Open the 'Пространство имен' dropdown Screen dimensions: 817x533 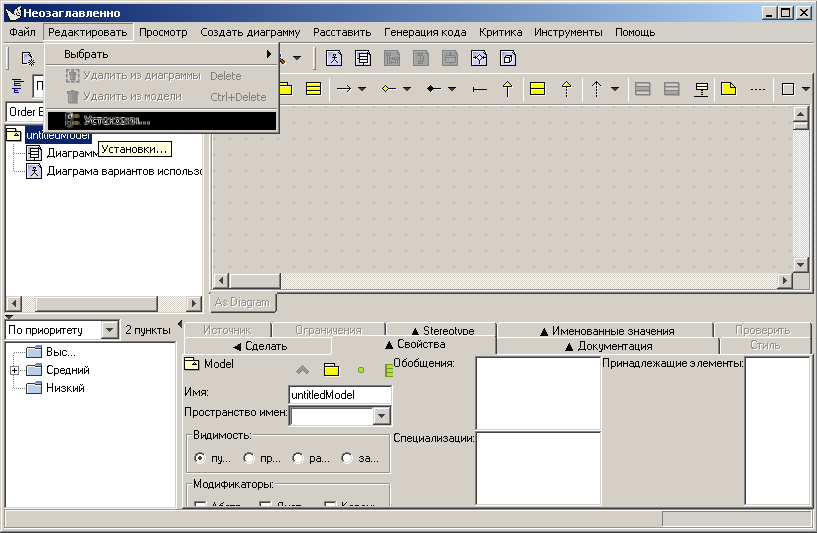[381, 416]
